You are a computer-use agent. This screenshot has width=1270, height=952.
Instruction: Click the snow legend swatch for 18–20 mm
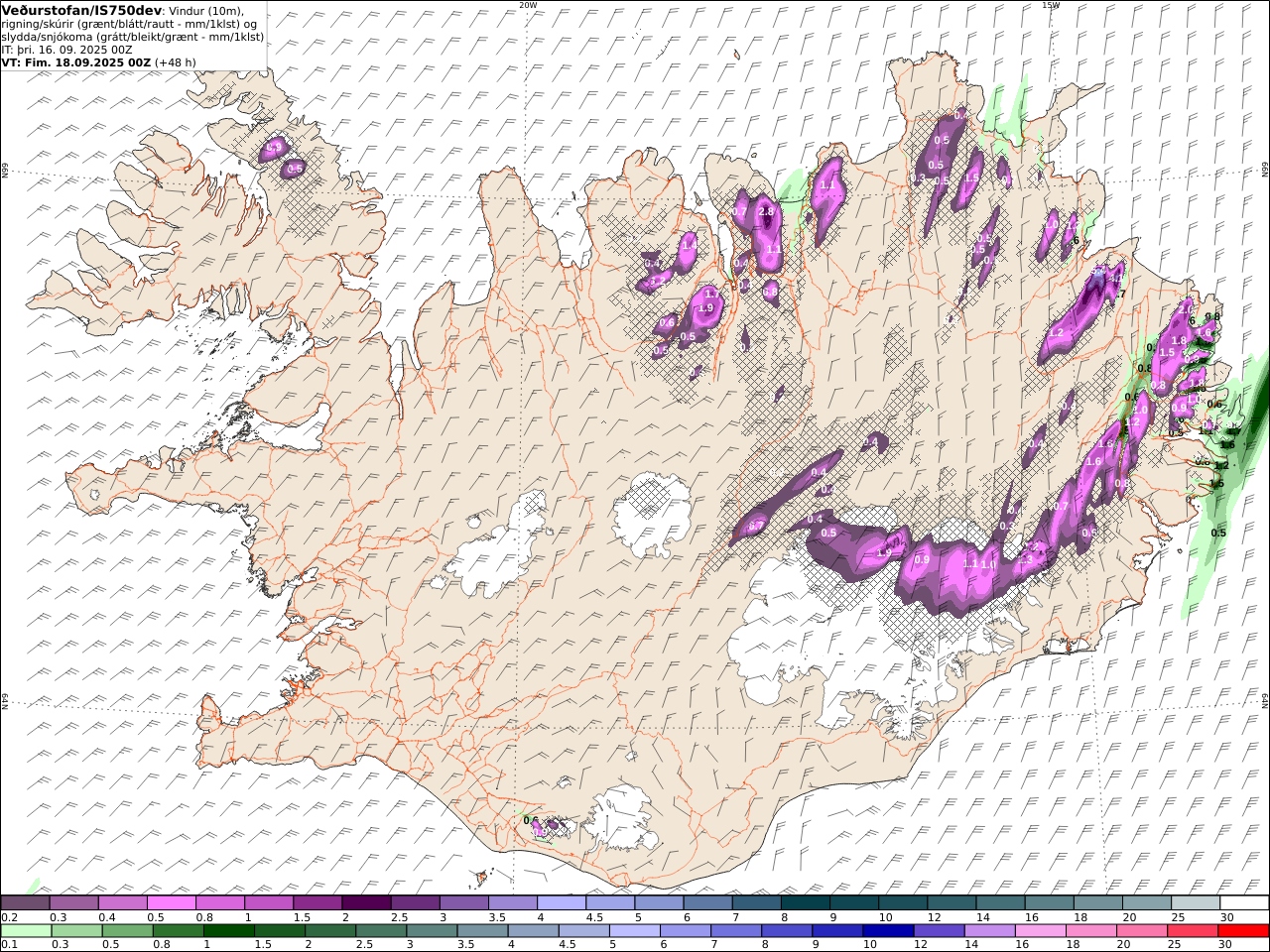tap(1097, 902)
